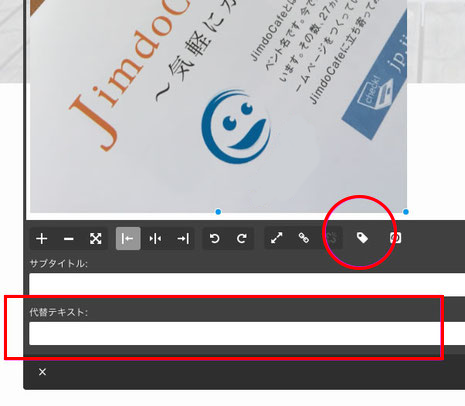This screenshot has height=406, width=465.
Task: Shrink the image with the minus icon
Action: click(69, 239)
